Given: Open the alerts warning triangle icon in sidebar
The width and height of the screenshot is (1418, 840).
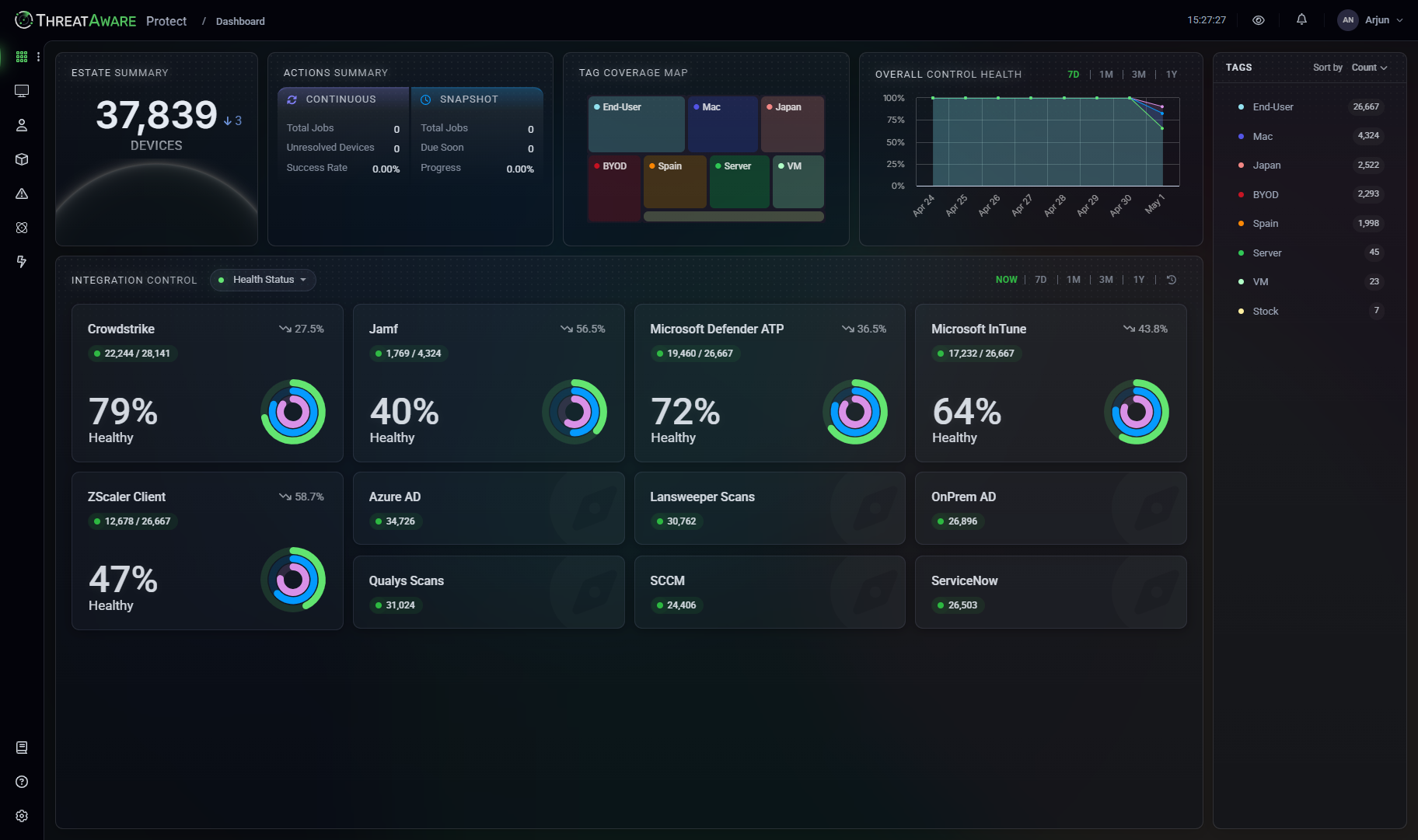Looking at the screenshot, I should click(22, 193).
